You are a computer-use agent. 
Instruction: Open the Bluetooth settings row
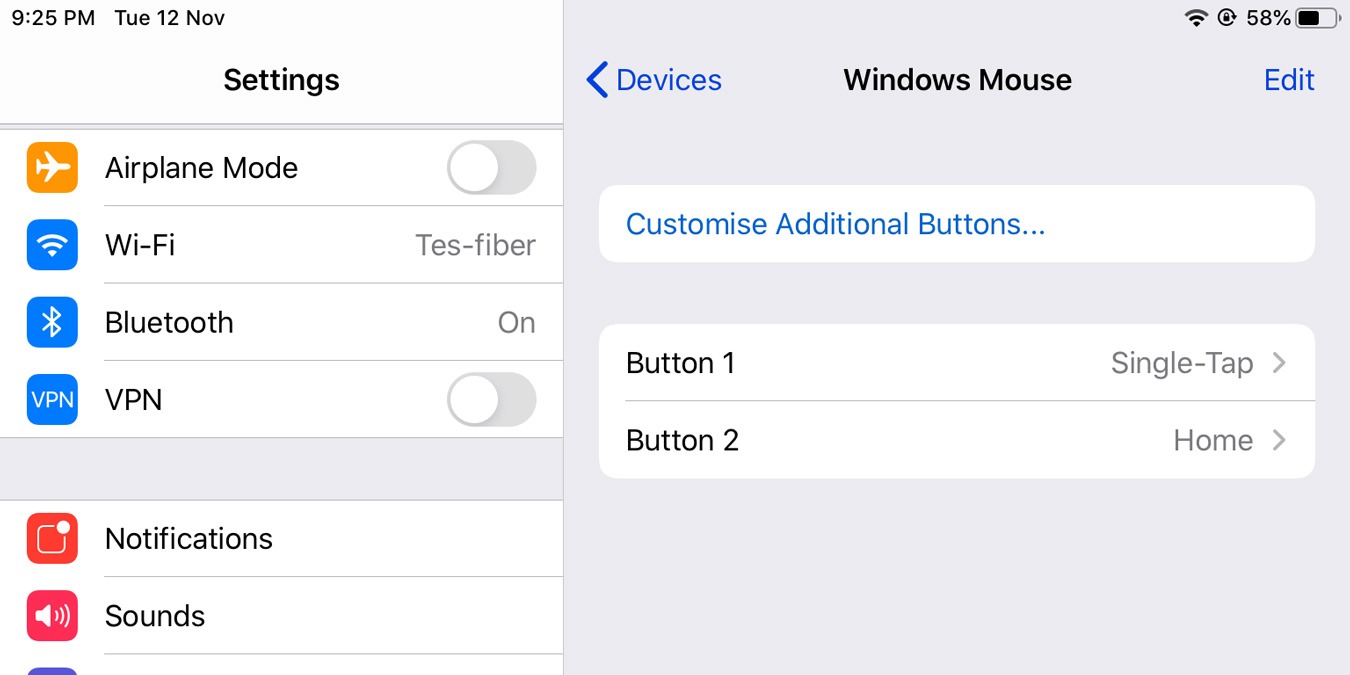pyautogui.click(x=320, y=322)
